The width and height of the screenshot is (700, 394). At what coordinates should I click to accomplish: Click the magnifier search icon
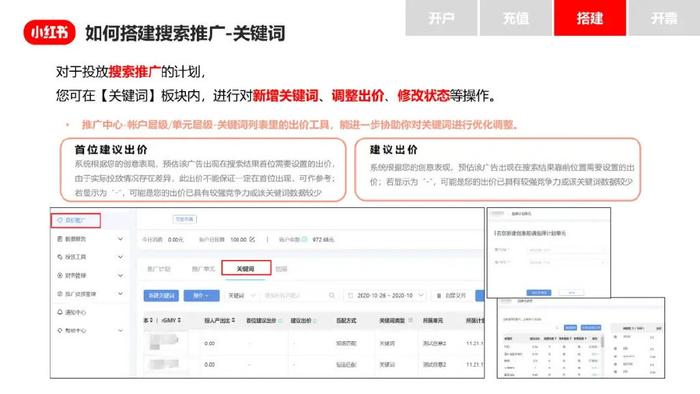pos(332,295)
